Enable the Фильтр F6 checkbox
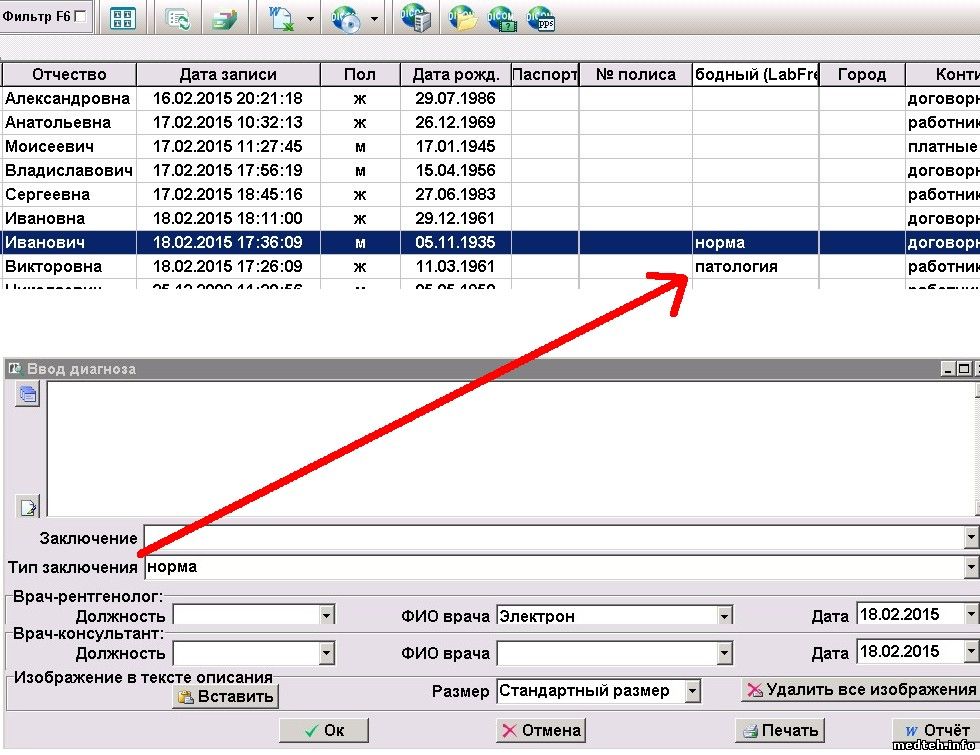 pos(80,17)
